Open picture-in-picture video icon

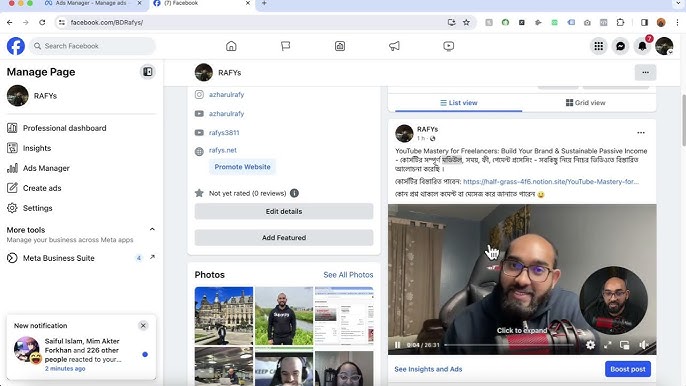[625, 345]
